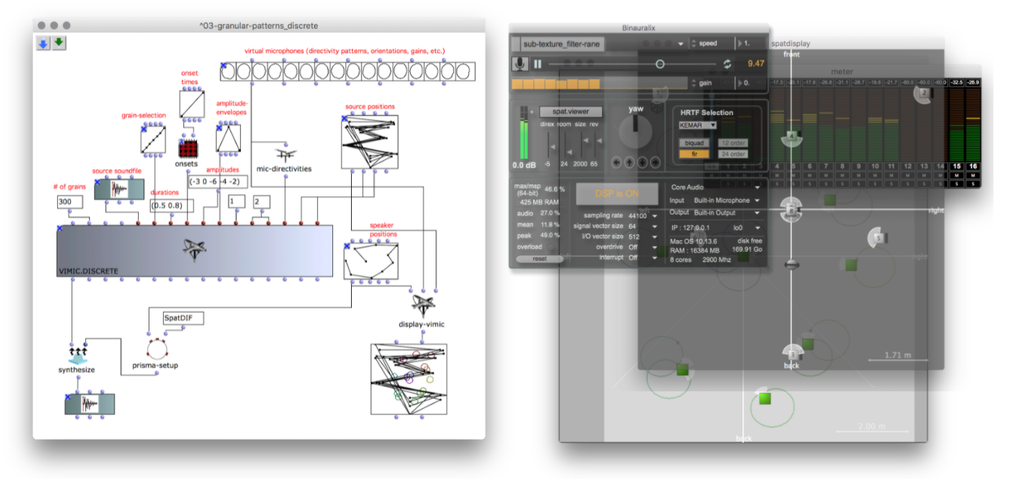The height and width of the screenshot is (479, 1015).
Task: Open the display-vimic result trajectory box
Action: (x=408, y=379)
